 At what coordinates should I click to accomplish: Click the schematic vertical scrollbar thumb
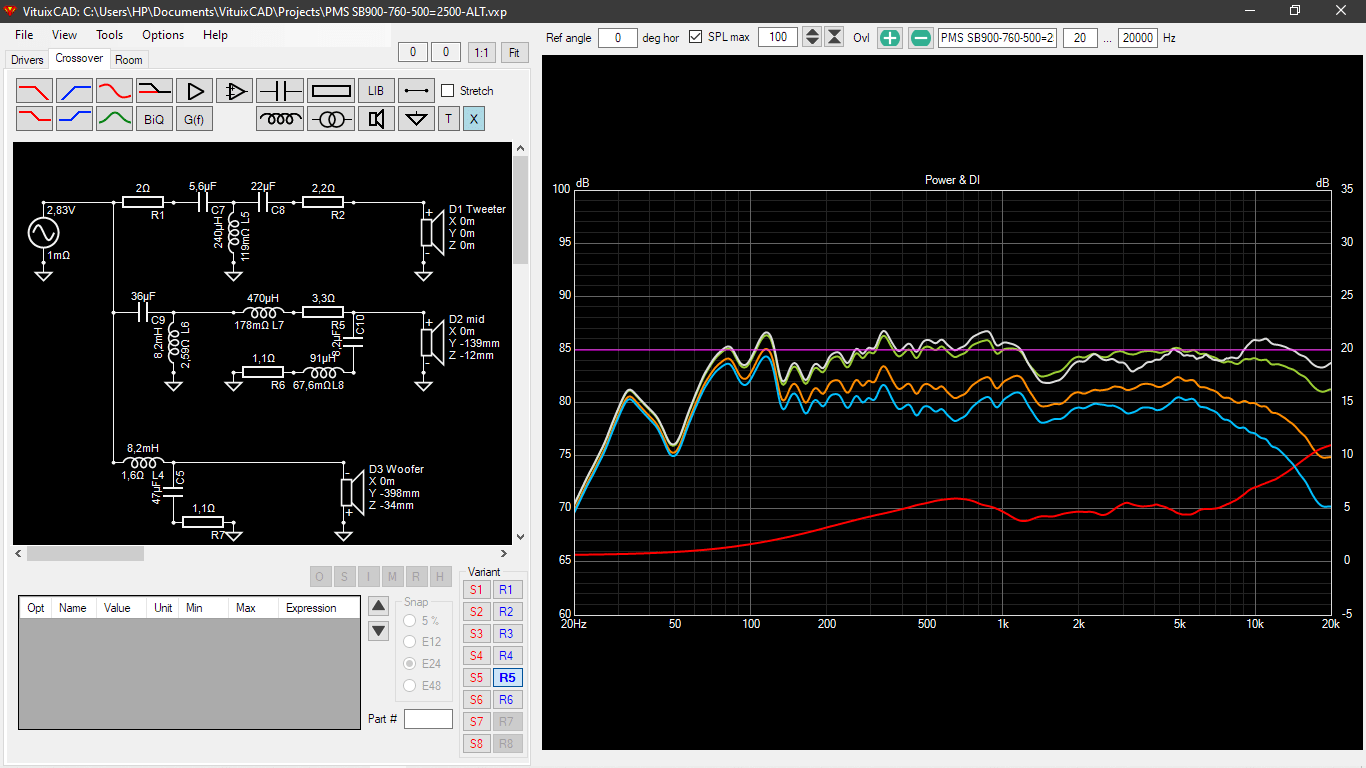[520, 210]
